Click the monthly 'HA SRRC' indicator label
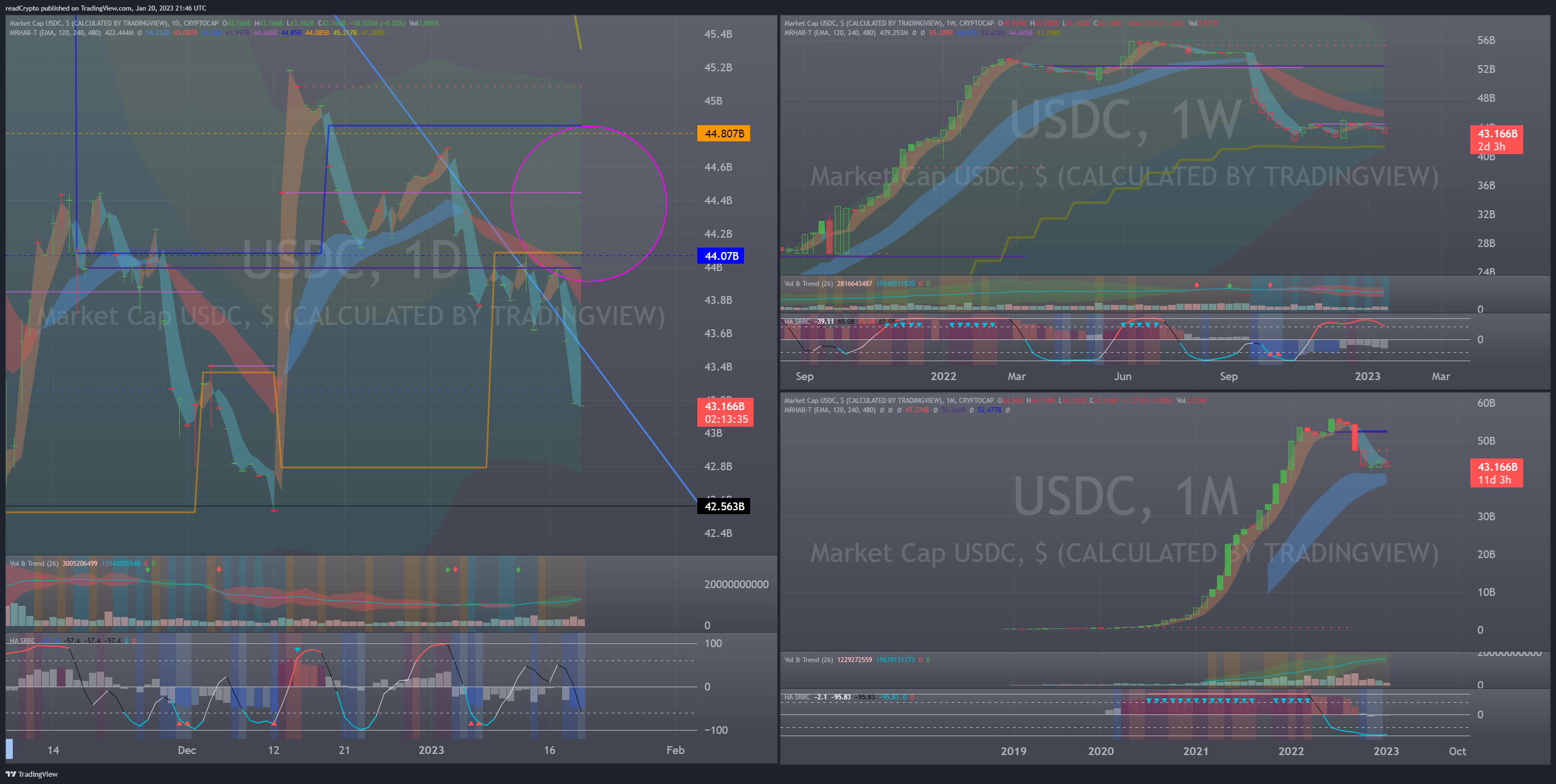 pos(797,698)
